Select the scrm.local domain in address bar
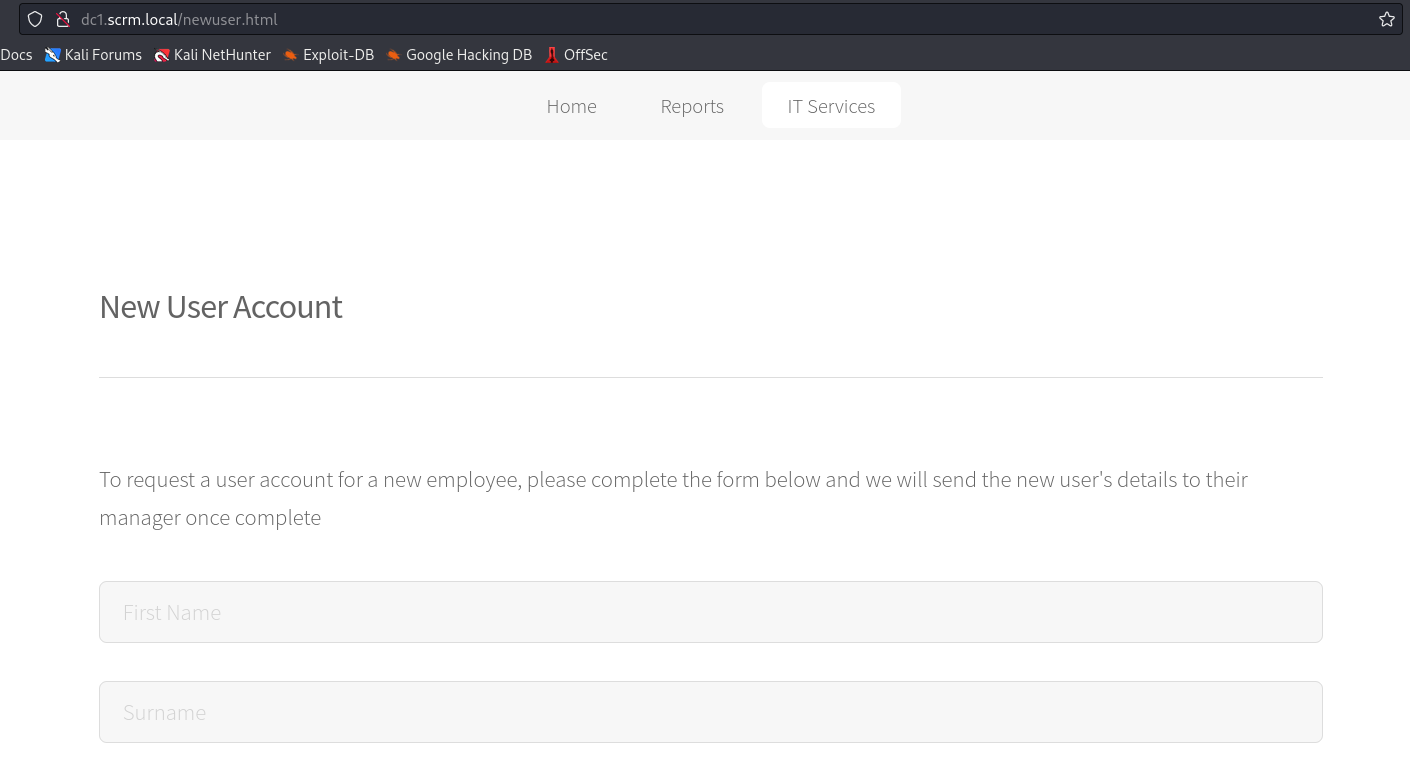This screenshot has height=758, width=1410. tap(142, 19)
